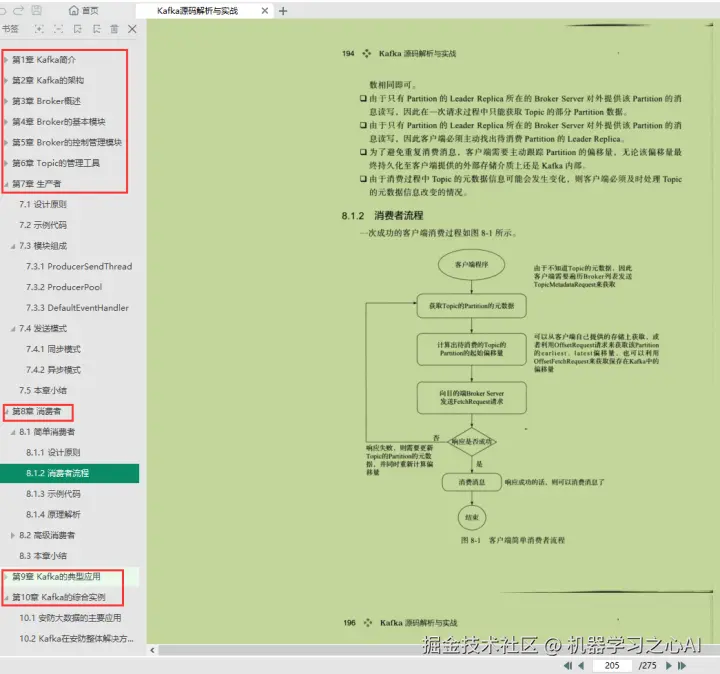Image resolution: width=720 pixels, height=674 pixels.
Task: Expand 第5章 Broker的控制管理模块 arrow
Action: (6, 142)
